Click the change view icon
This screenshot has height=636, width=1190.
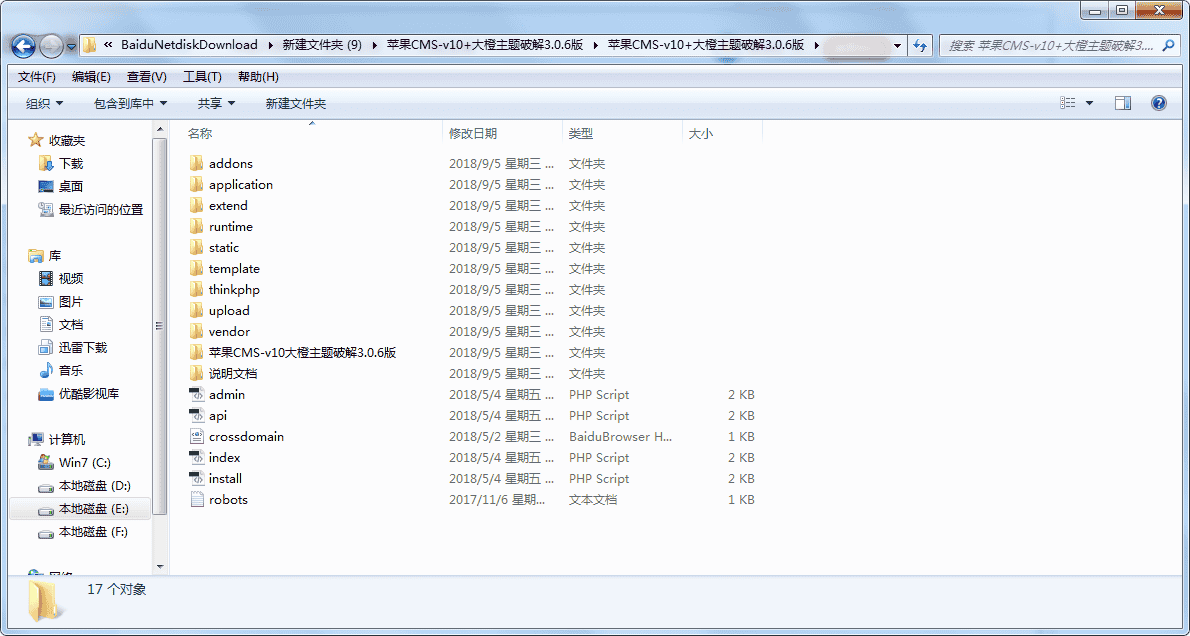click(x=1069, y=103)
